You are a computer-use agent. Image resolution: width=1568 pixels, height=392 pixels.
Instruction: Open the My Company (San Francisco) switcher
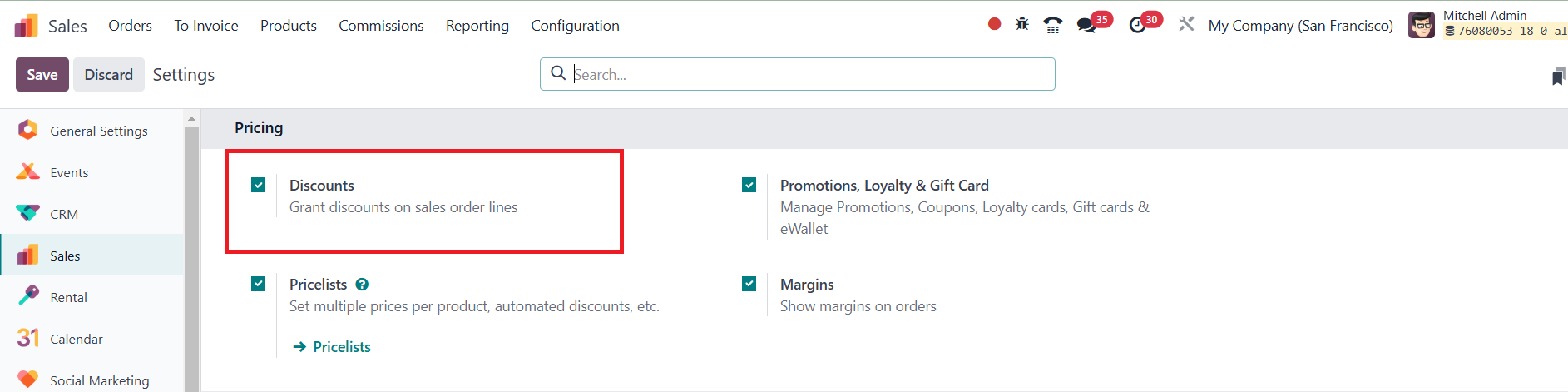[1300, 26]
